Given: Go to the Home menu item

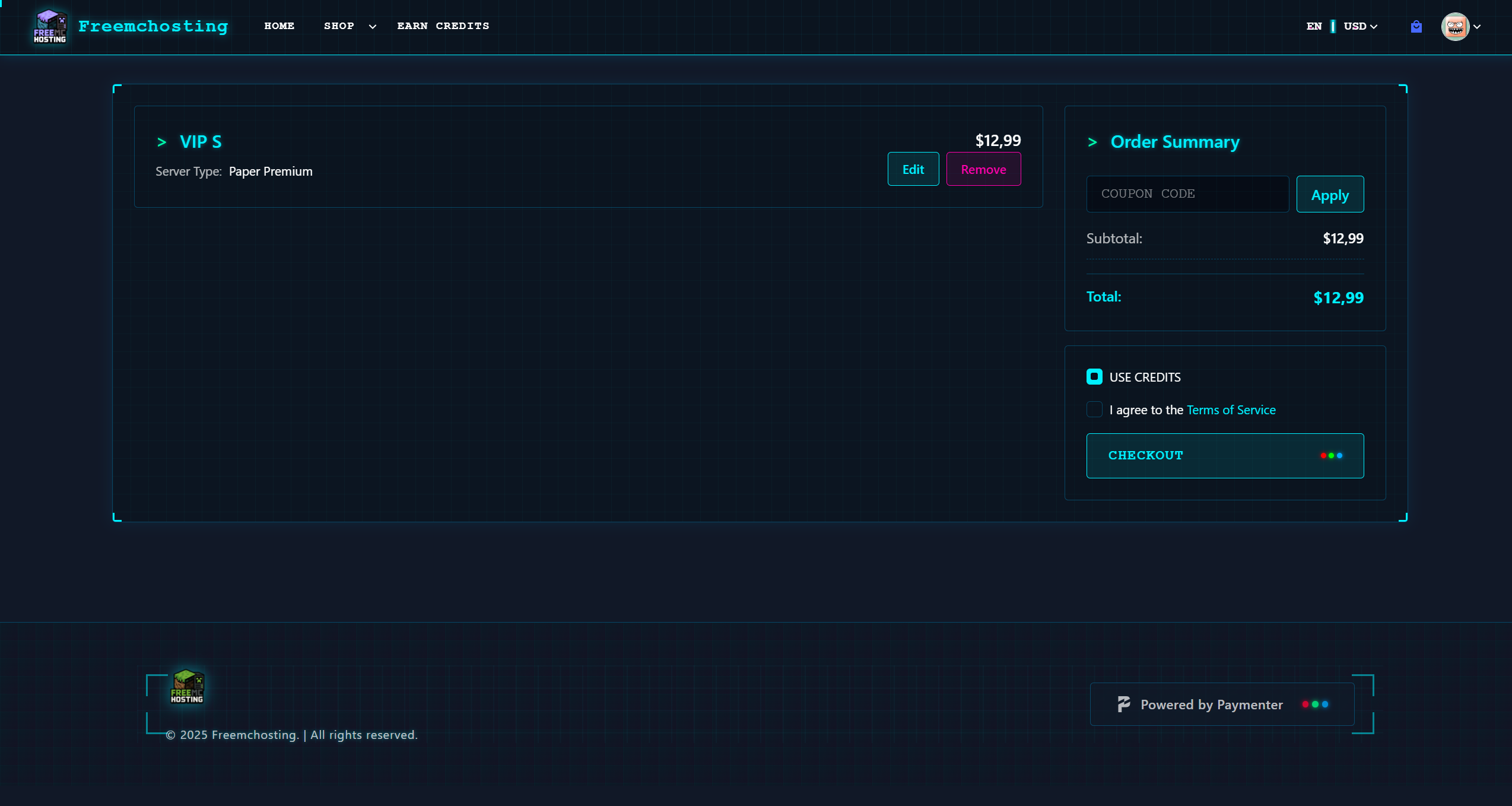Looking at the screenshot, I should click(279, 26).
